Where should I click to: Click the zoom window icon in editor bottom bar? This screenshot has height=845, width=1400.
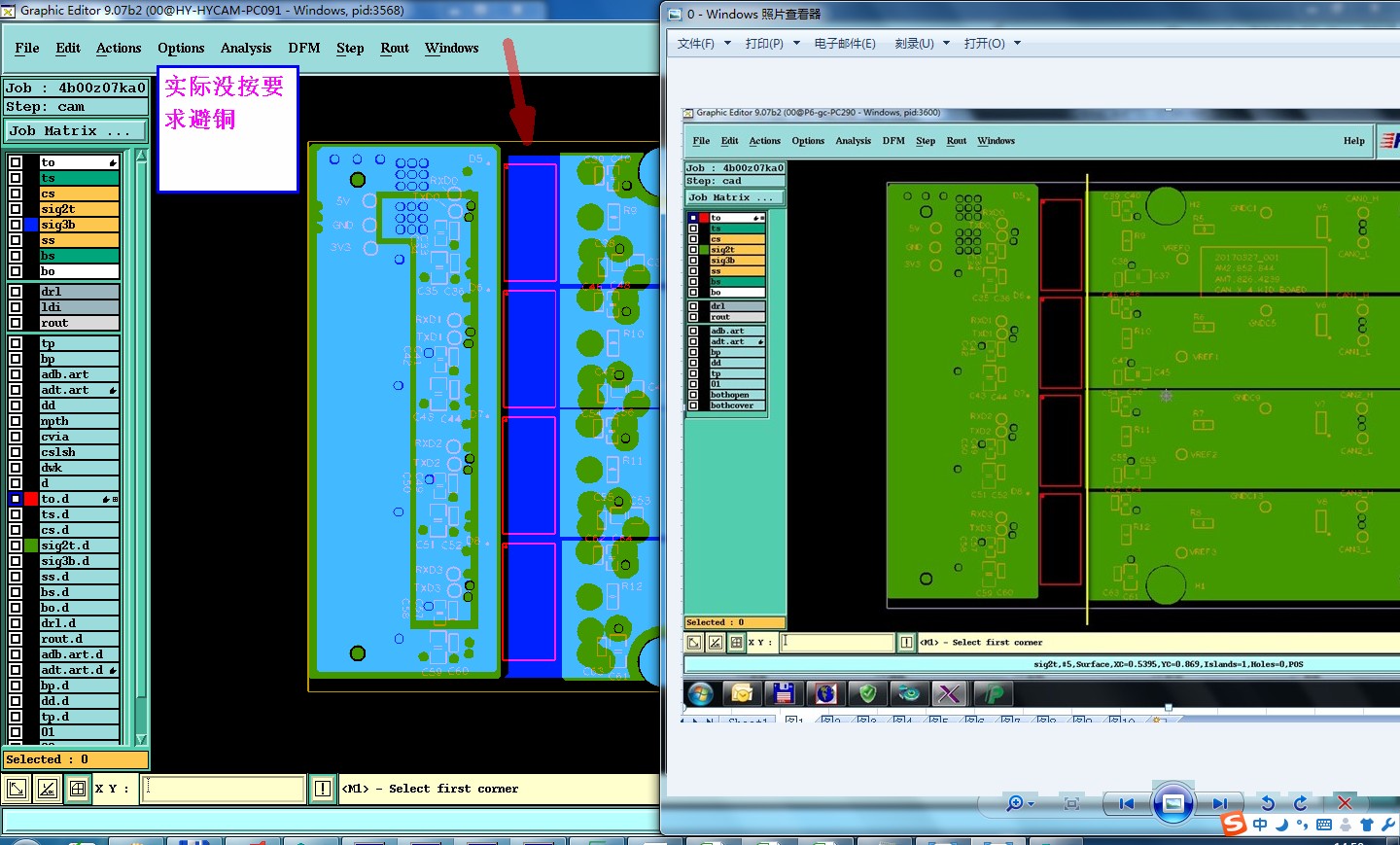tap(17, 789)
